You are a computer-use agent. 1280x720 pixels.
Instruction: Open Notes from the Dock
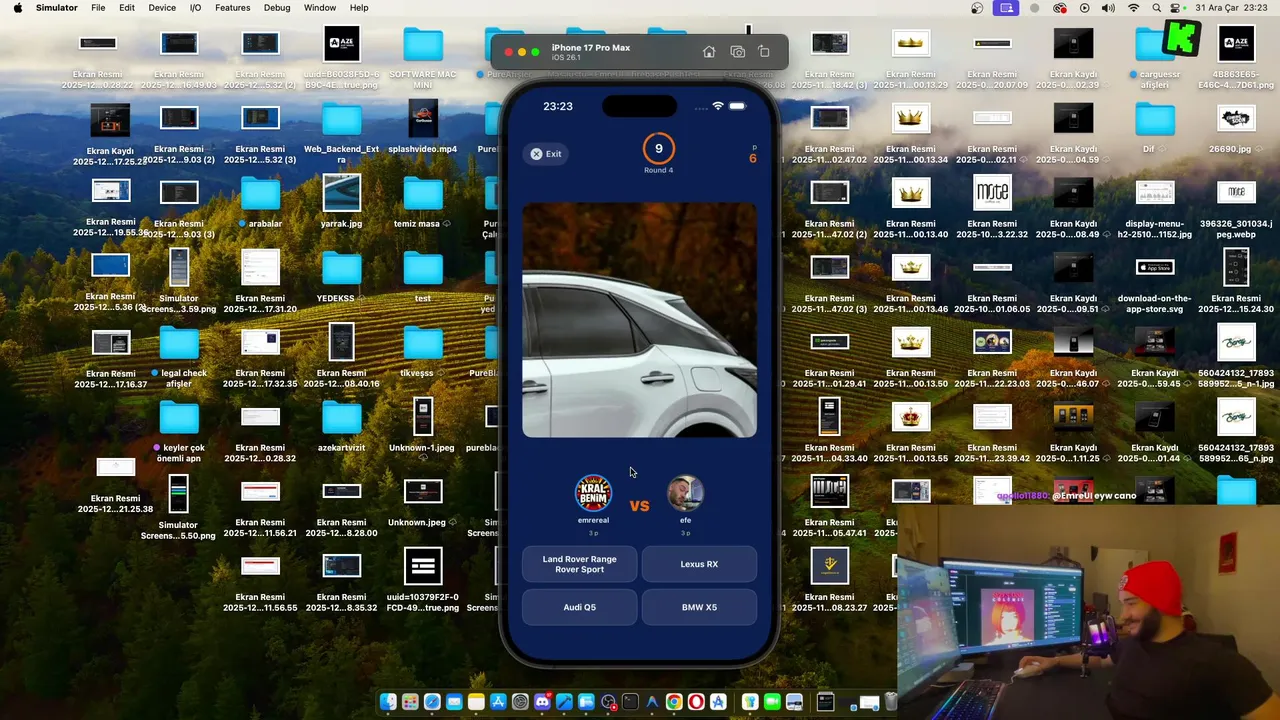click(476, 702)
